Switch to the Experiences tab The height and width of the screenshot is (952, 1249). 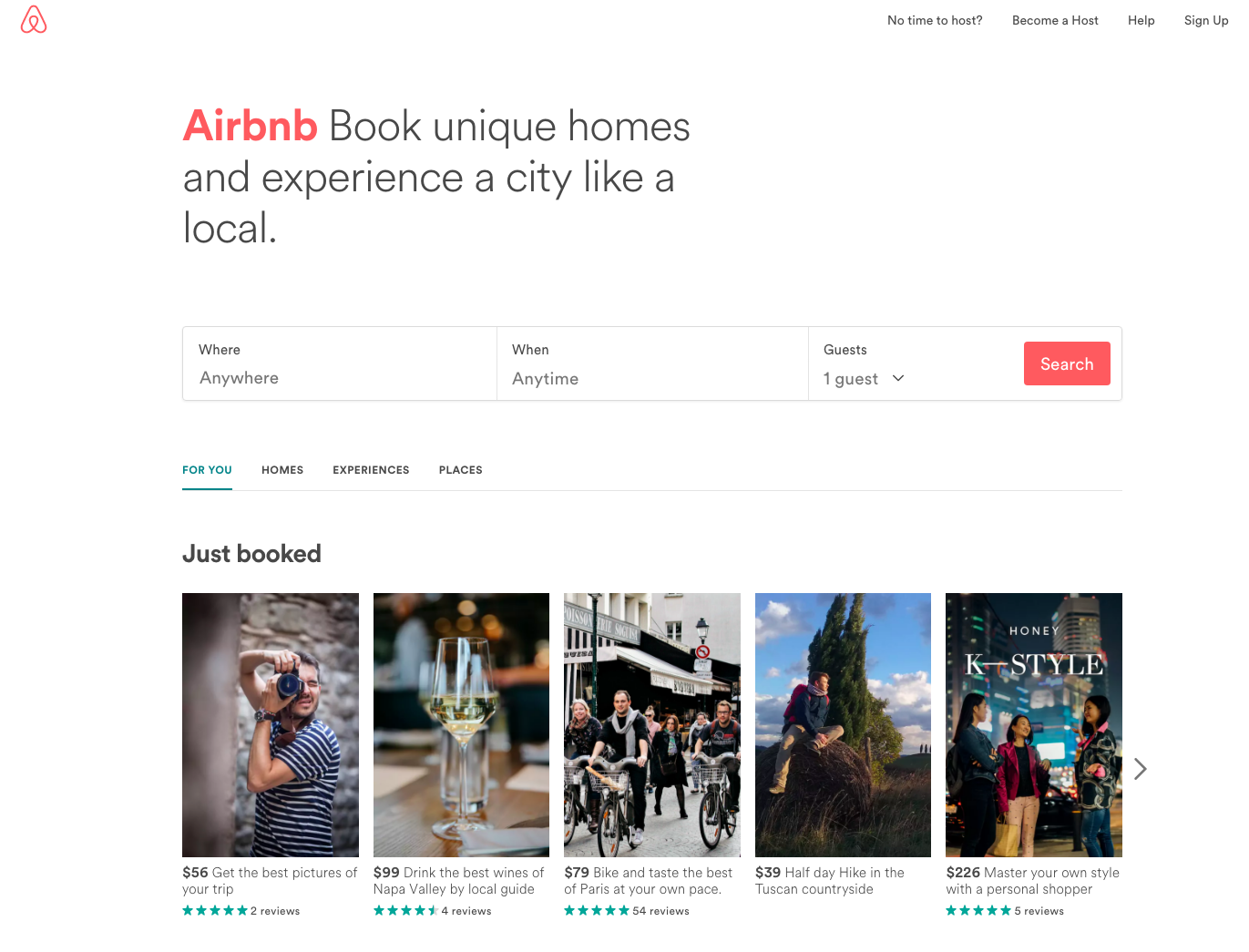371,470
